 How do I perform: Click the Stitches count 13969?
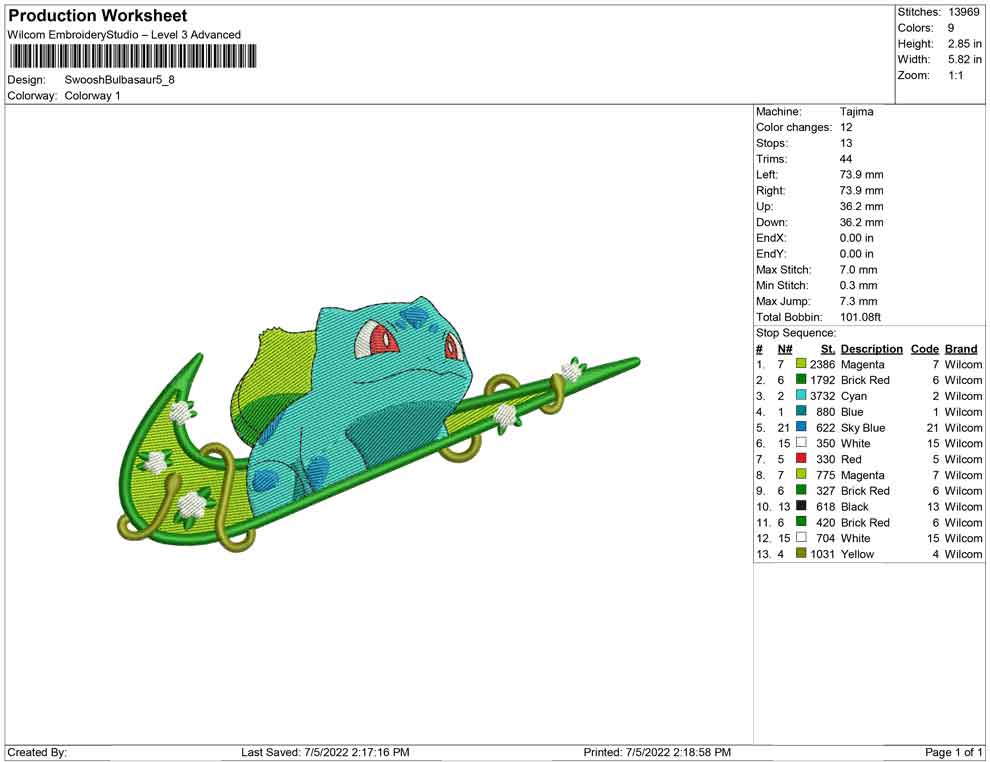pyautogui.click(x=963, y=12)
